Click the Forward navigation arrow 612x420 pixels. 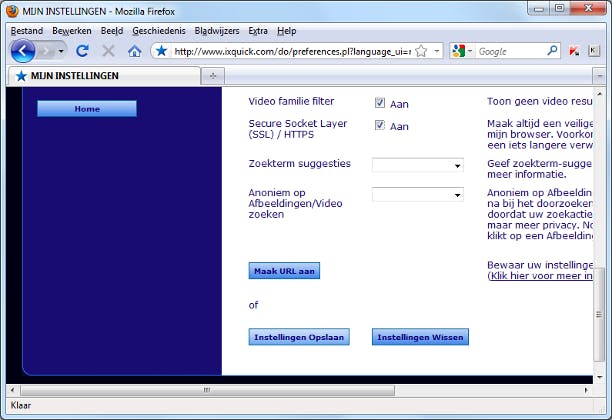46,51
